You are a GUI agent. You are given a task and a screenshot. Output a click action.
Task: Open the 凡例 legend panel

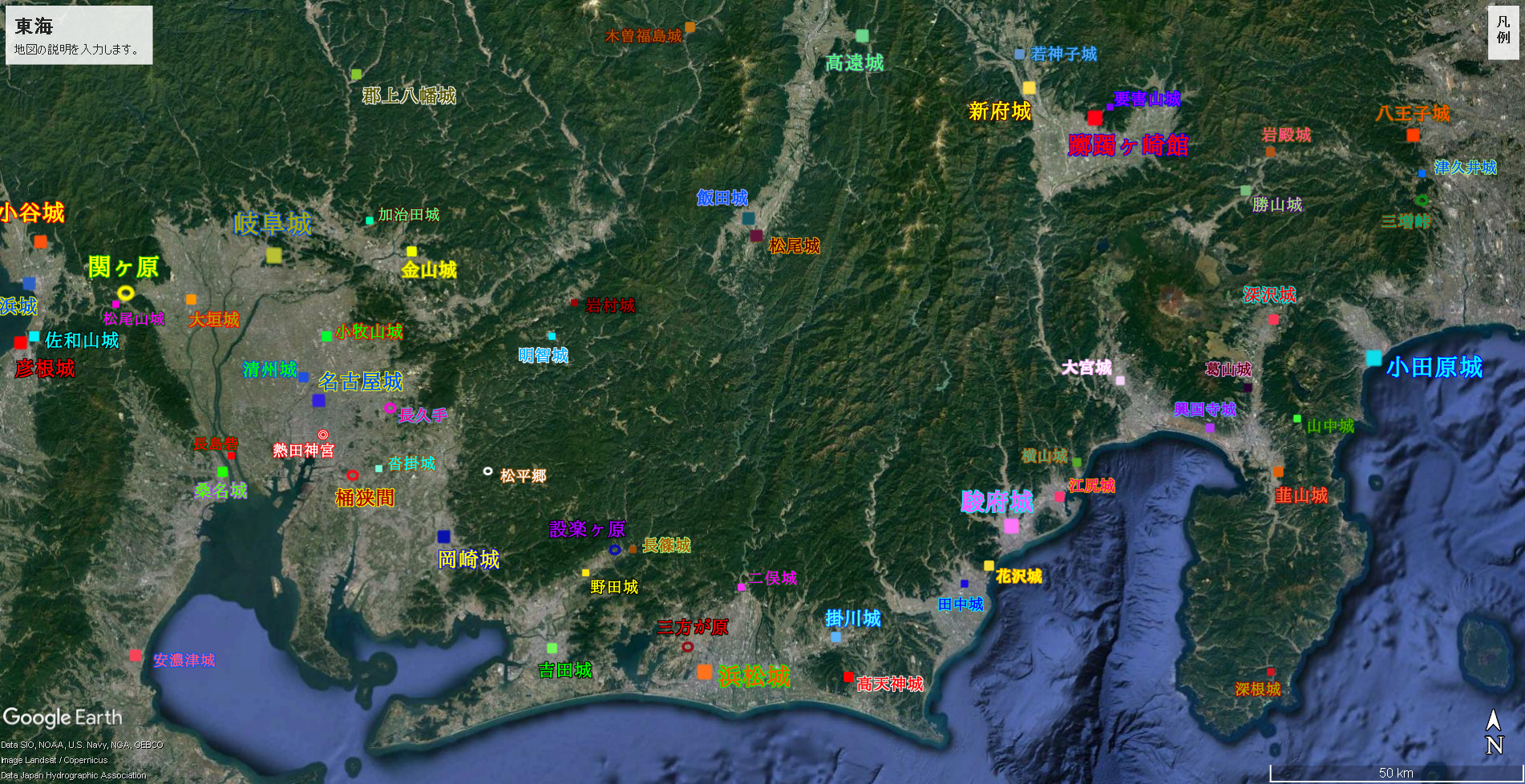tap(1503, 32)
